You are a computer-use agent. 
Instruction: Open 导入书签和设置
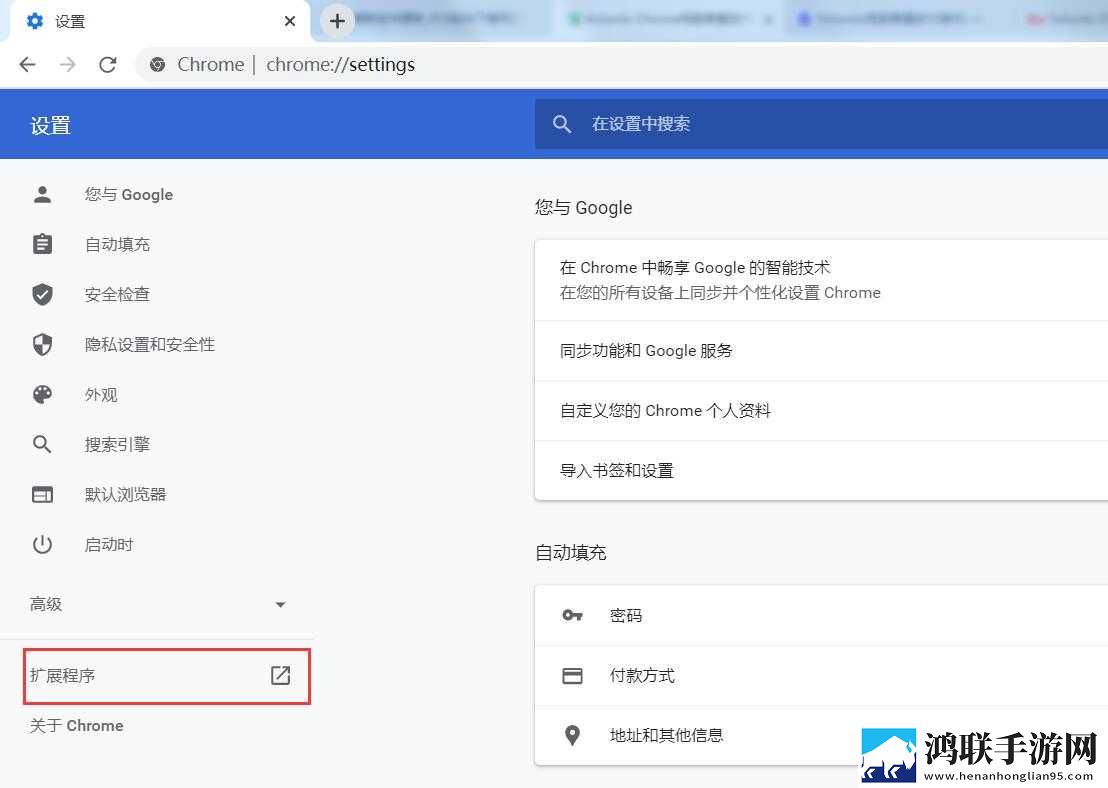821,471
